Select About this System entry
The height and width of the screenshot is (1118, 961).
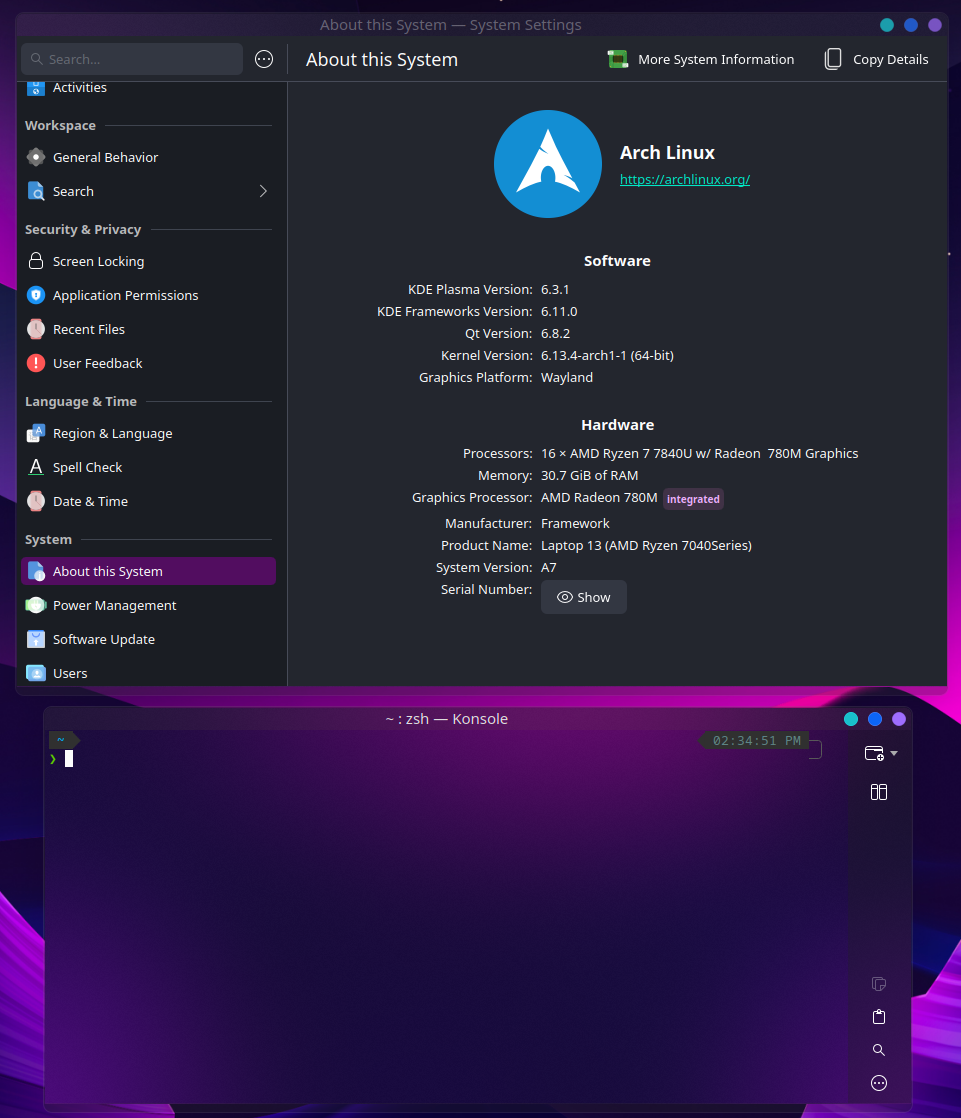coord(148,571)
